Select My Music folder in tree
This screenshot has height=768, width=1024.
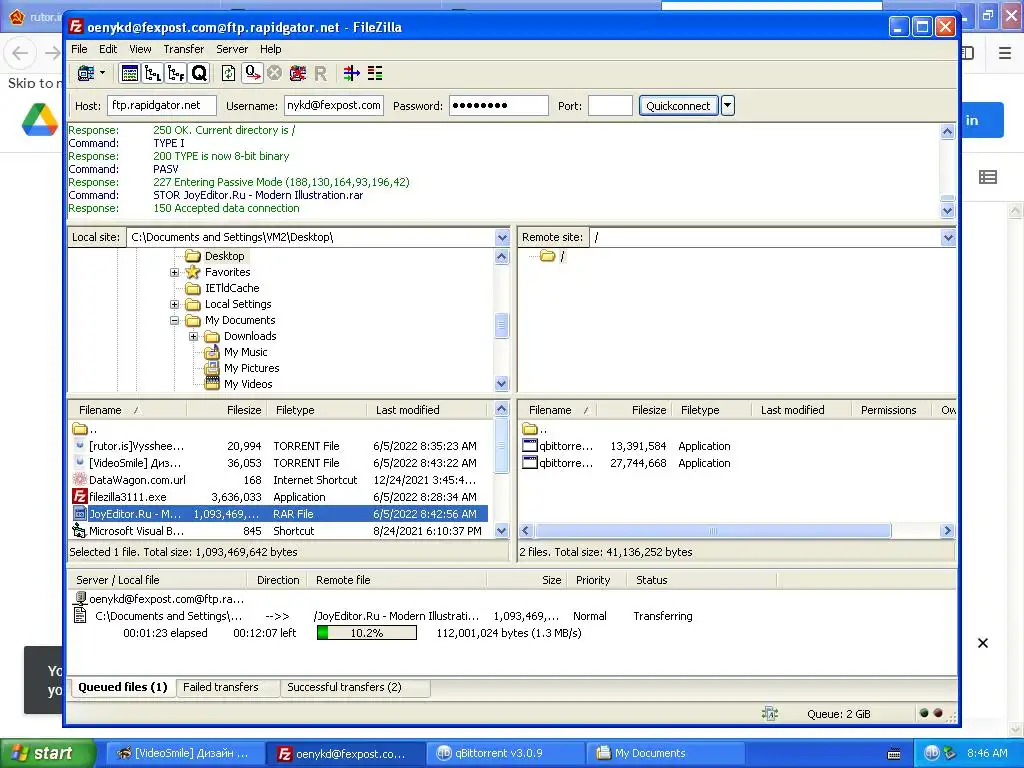click(x=246, y=352)
